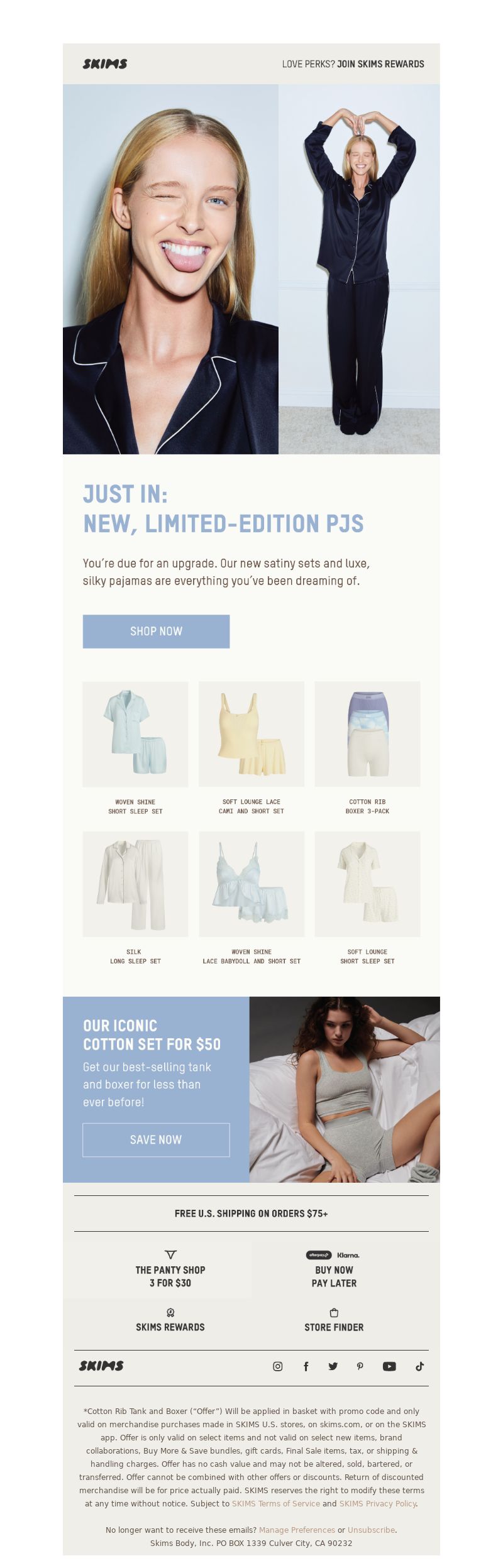The image size is (503, 1568).
Task: Click the Pinterest icon in footer
Action: point(360,1366)
